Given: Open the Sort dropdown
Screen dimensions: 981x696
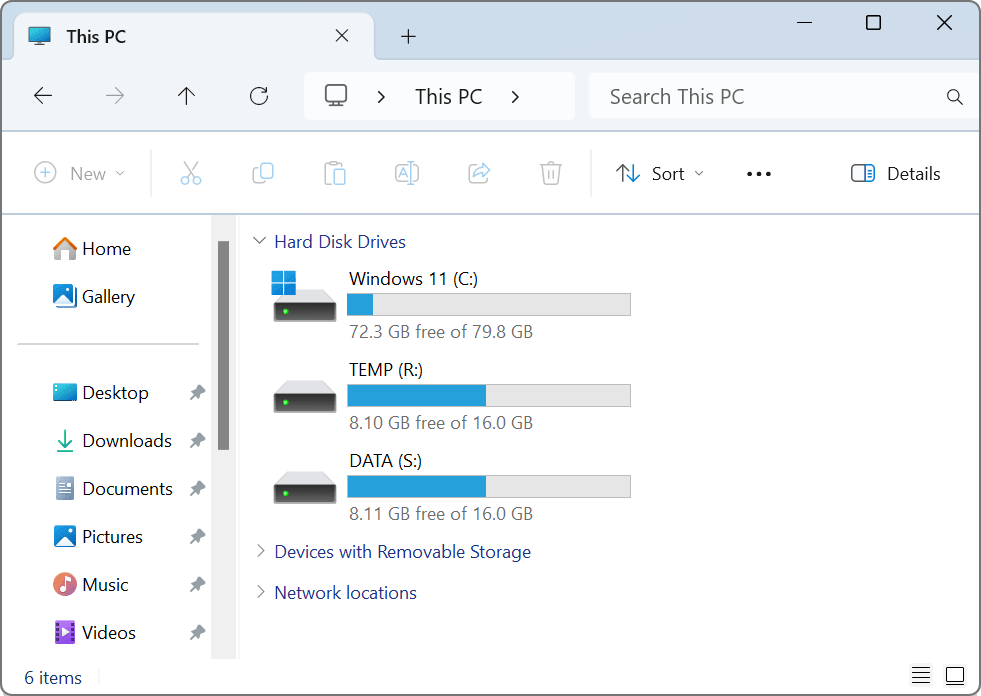Looking at the screenshot, I should coord(660,173).
